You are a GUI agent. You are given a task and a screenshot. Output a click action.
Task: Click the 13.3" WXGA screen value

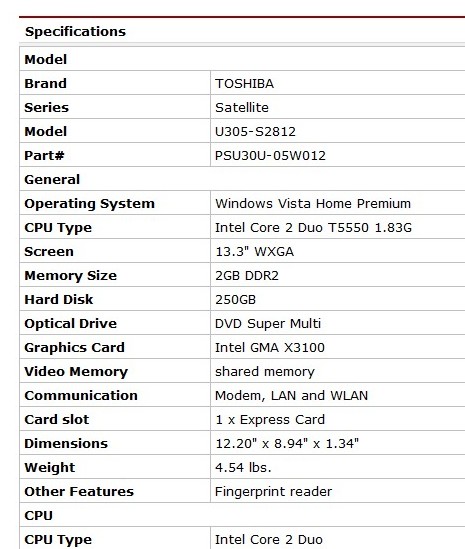[254, 251]
